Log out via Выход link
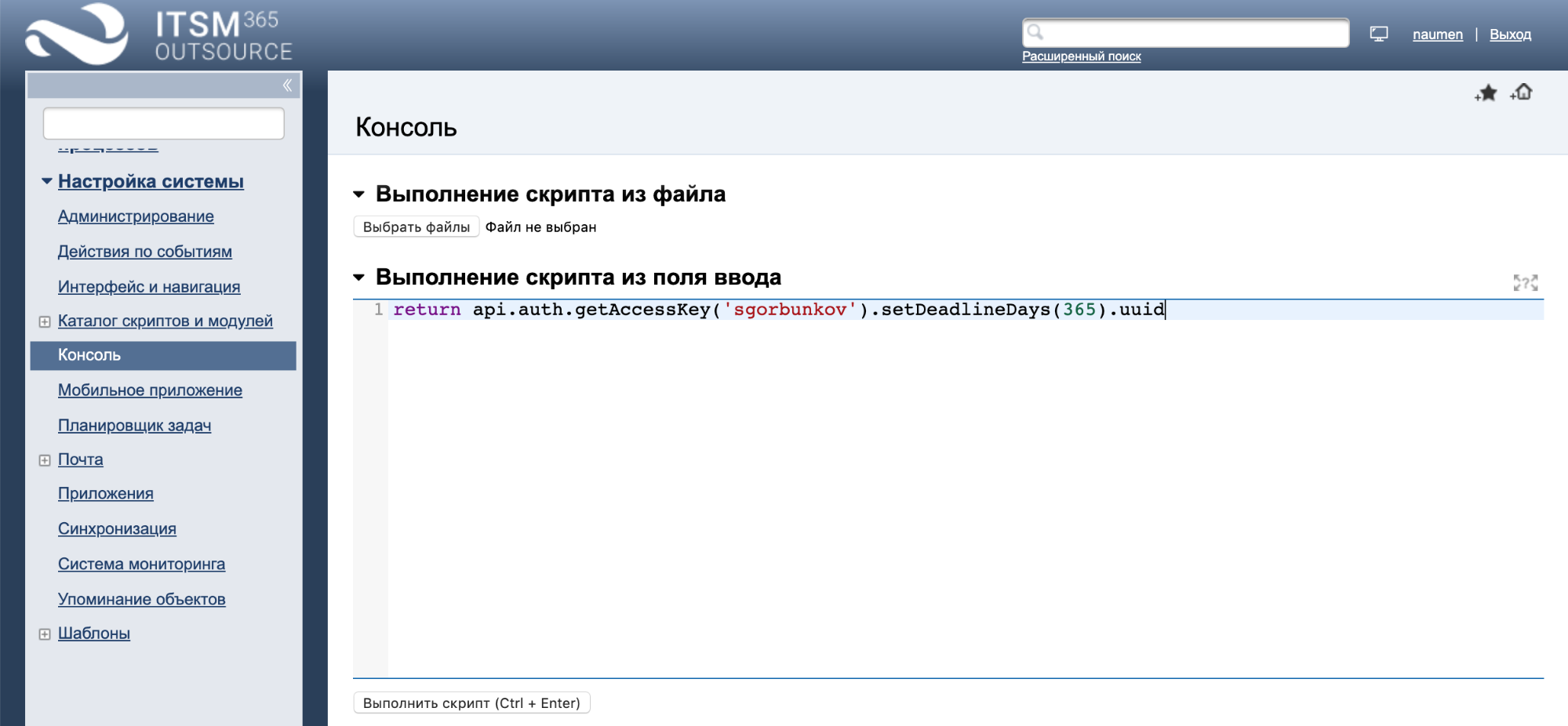The width and height of the screenshot is (1568, 726). pos(1510,34)
